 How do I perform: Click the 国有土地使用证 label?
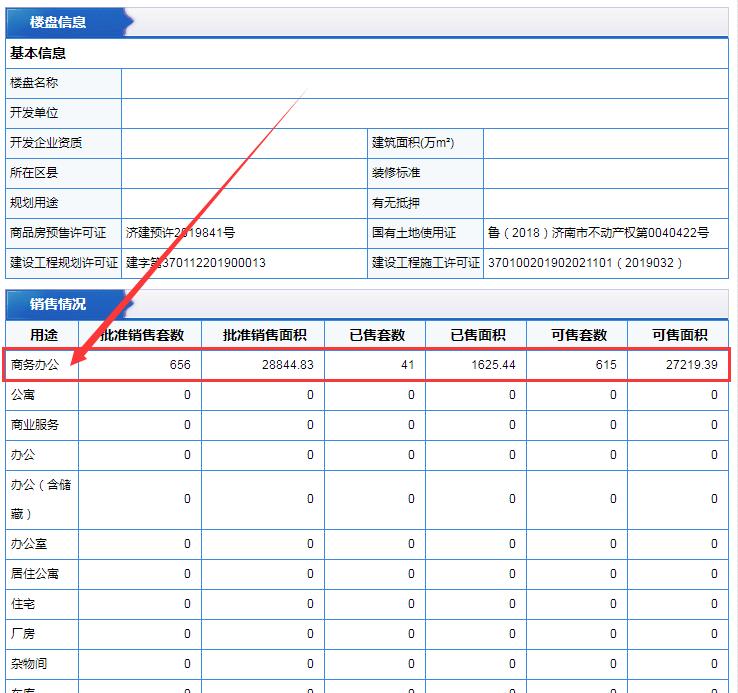(x=414, y=233)
